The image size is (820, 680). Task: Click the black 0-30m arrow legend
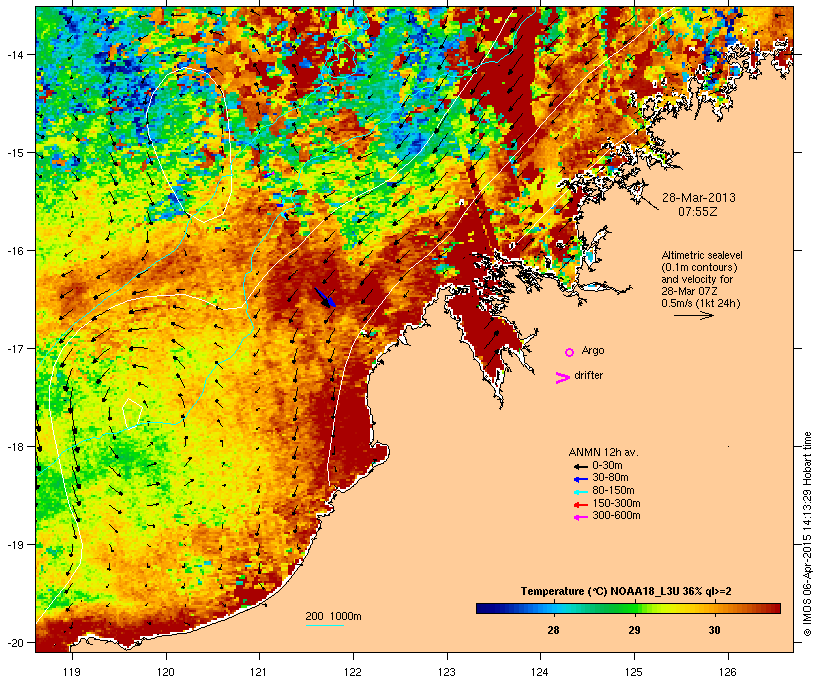[x=580, y=466]
